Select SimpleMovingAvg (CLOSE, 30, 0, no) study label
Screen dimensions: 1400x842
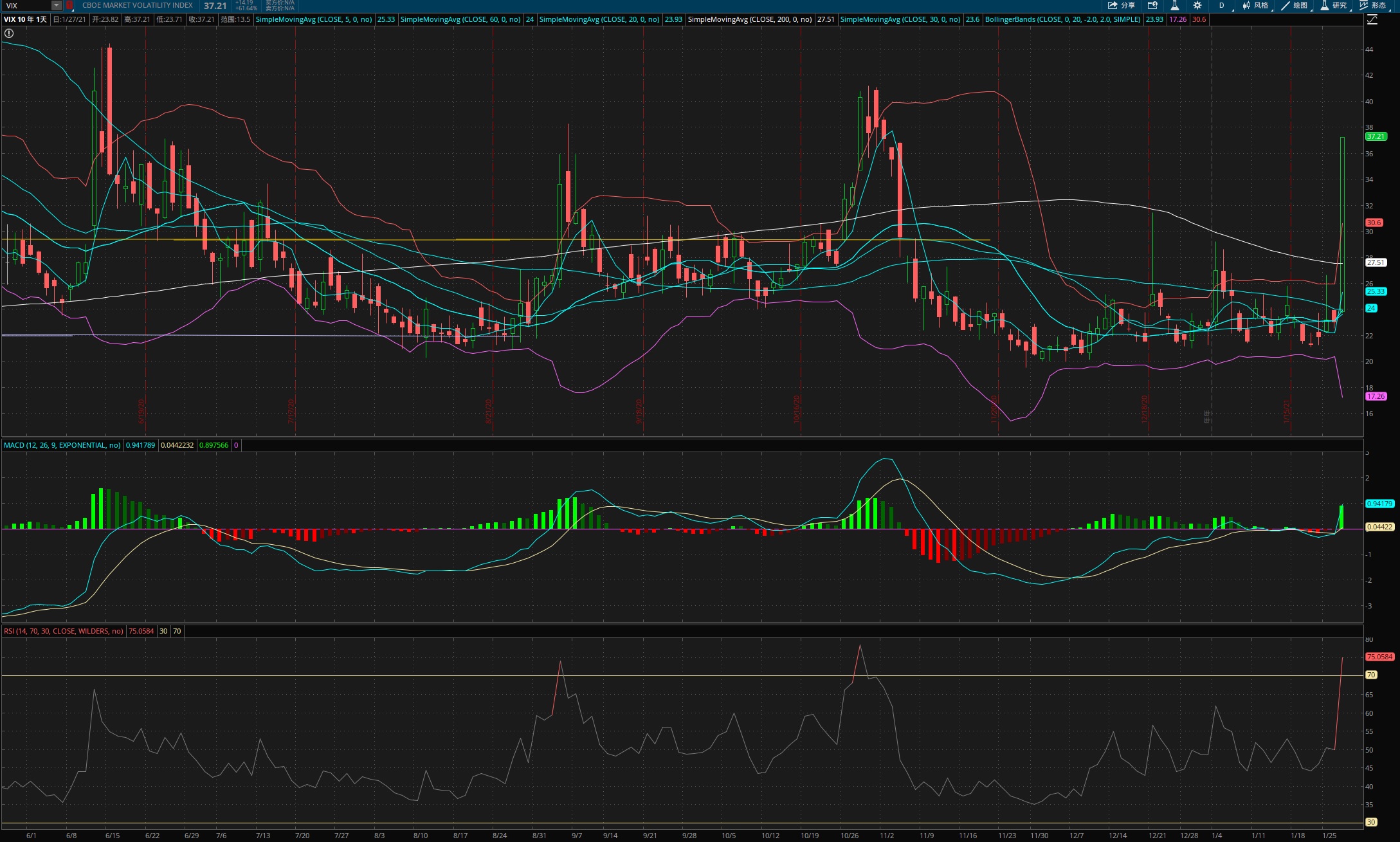coord(900,19)
